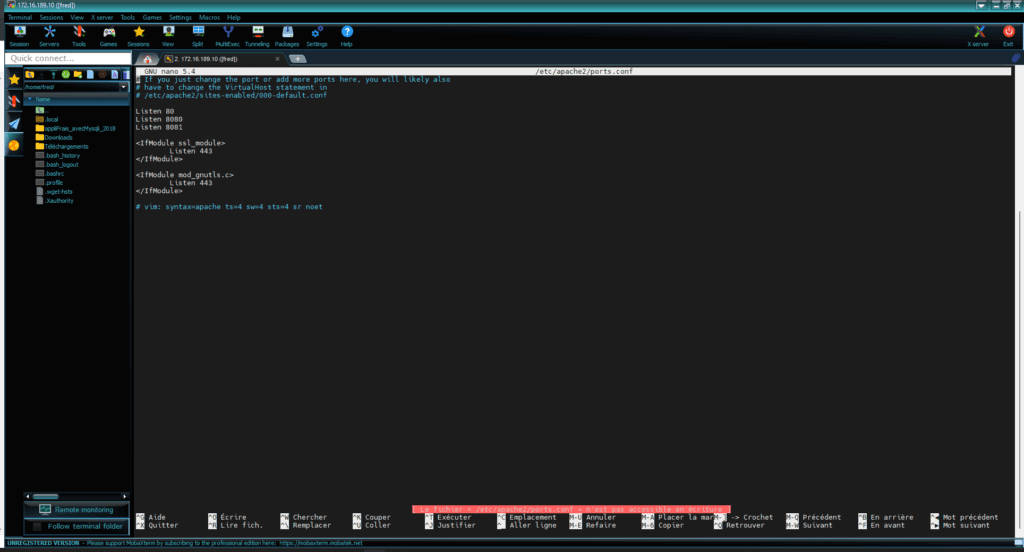
Task: Open the Macros menu
Action: 209,17
